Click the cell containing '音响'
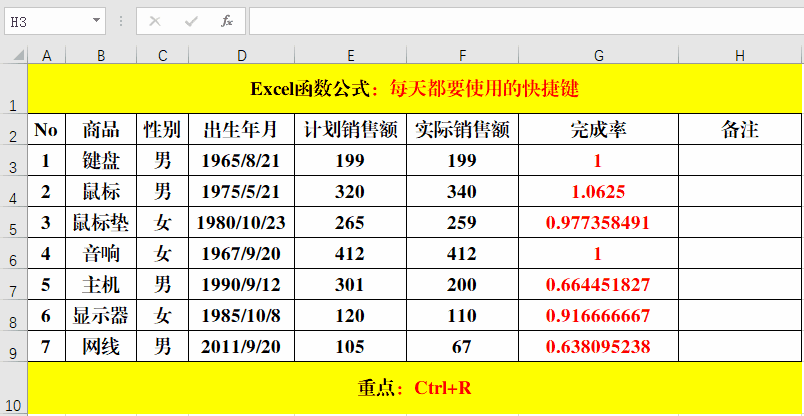The height and width of the screenshot is (416, 804). click(101, 253)
